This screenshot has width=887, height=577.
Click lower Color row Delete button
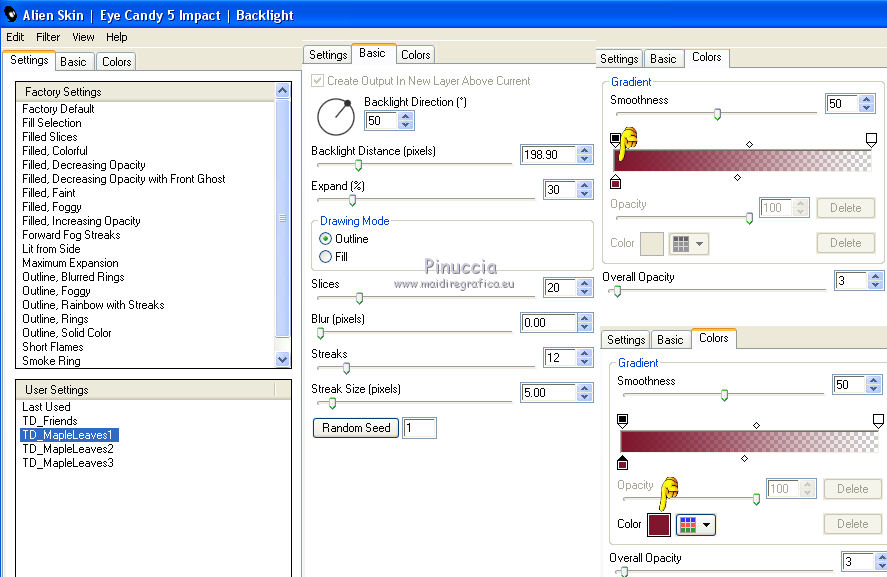852,524
